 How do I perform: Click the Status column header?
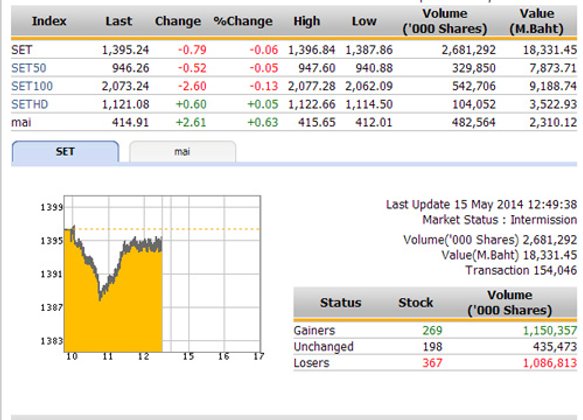341,303
